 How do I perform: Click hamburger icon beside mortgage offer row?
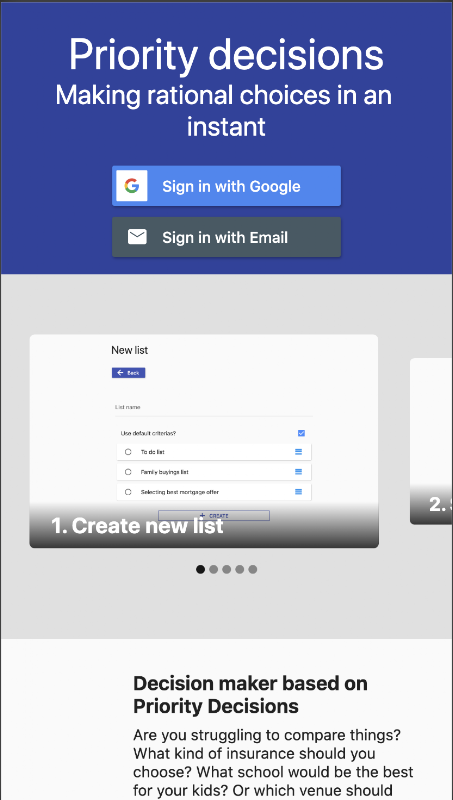pos(298,492)
